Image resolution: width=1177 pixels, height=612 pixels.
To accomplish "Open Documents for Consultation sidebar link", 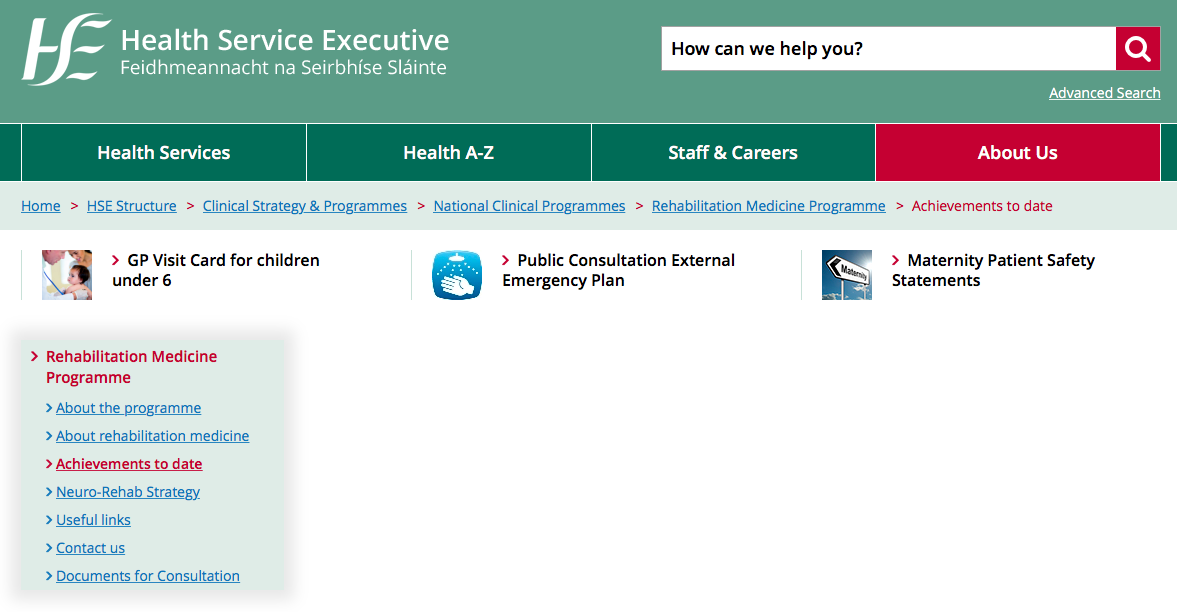I will (x=148, y=576).
